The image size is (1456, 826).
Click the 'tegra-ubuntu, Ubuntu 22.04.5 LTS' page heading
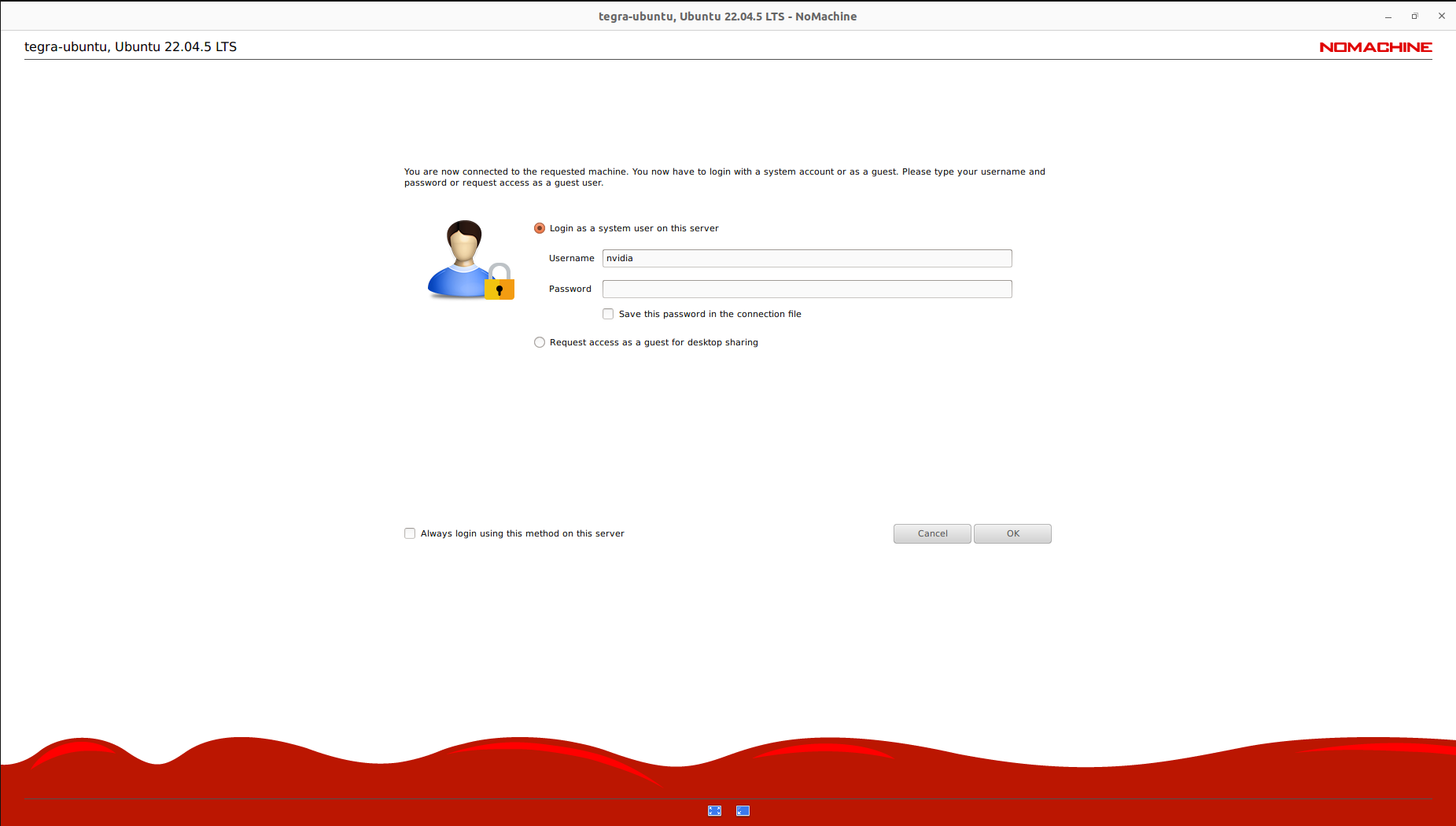pyautogui.click(x=131, y=46)
